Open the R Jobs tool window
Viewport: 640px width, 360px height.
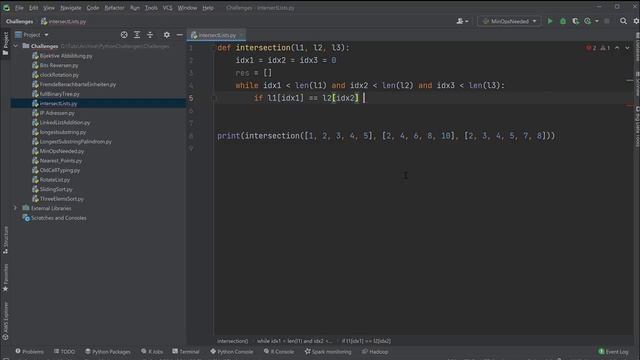click(152, 351)
